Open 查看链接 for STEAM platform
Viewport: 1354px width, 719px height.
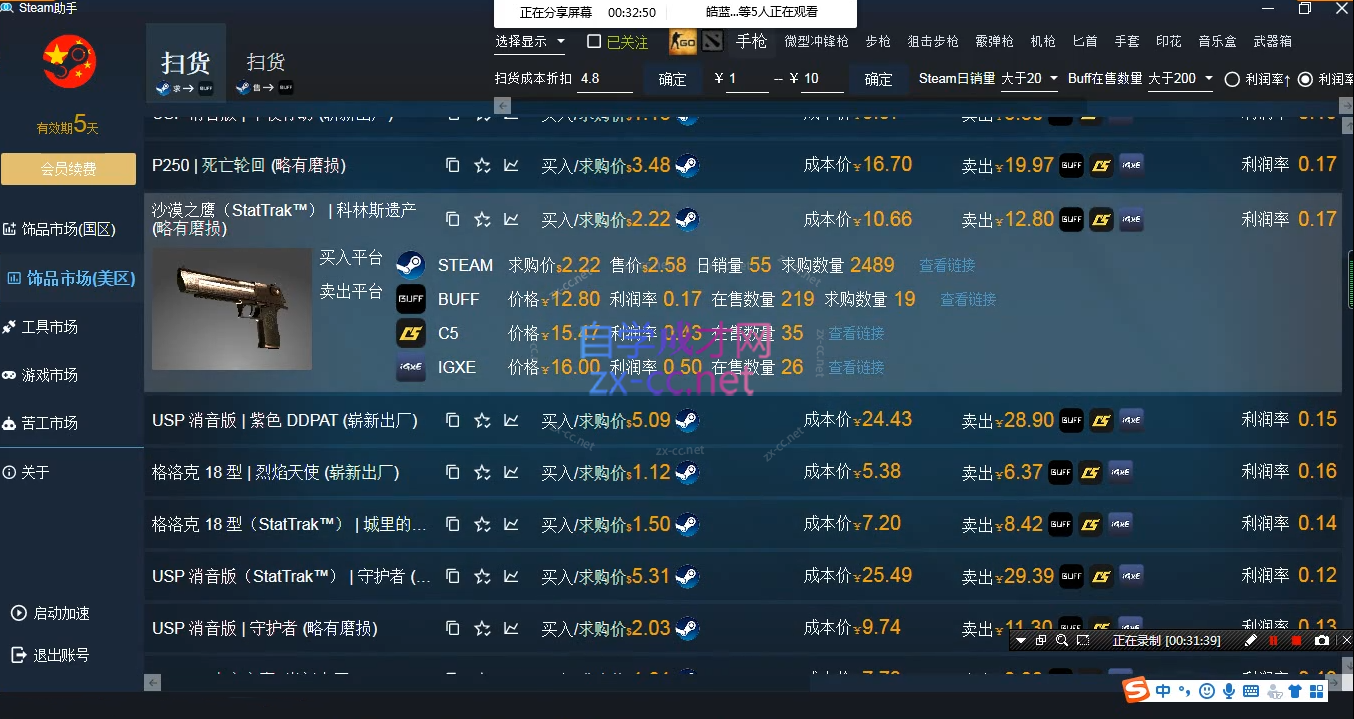tap(947, 265)
